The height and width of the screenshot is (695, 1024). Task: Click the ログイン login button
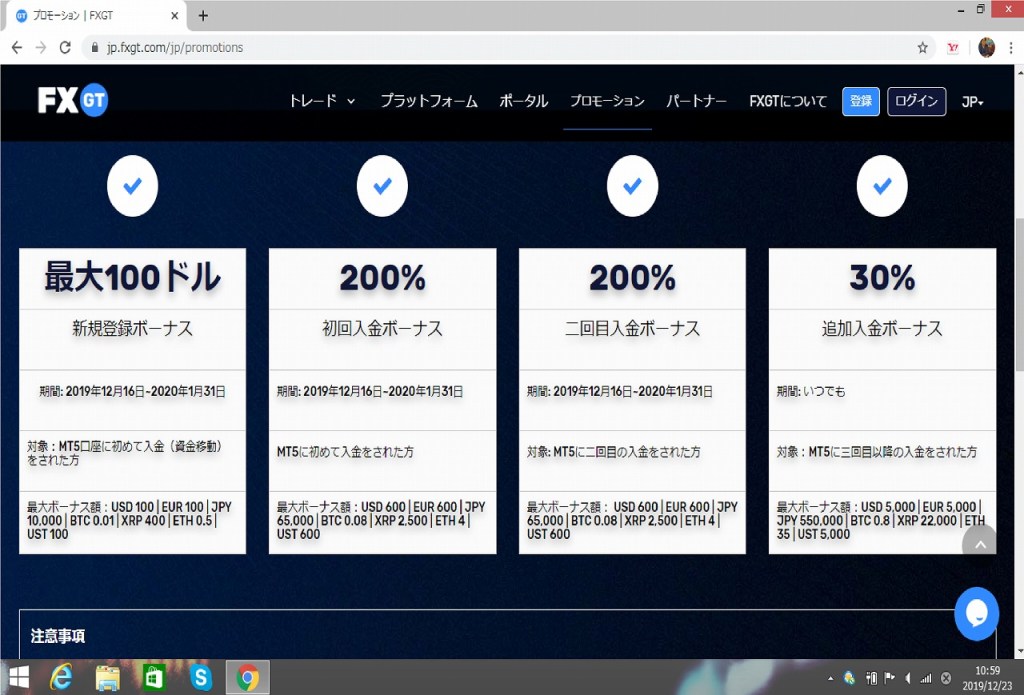pos(916,101)
